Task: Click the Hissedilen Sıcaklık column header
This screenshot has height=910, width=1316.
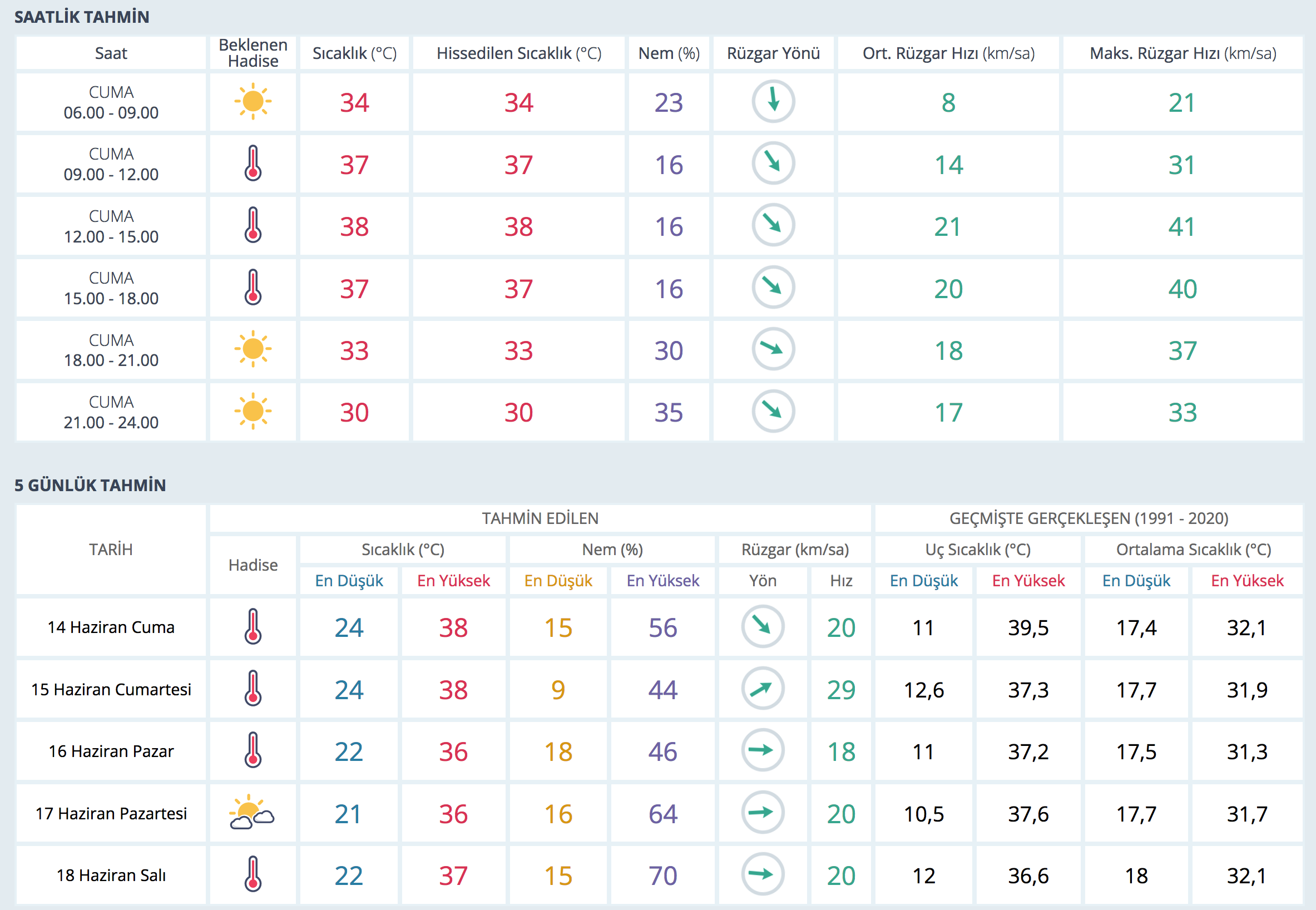Action: tap(518, 53)
